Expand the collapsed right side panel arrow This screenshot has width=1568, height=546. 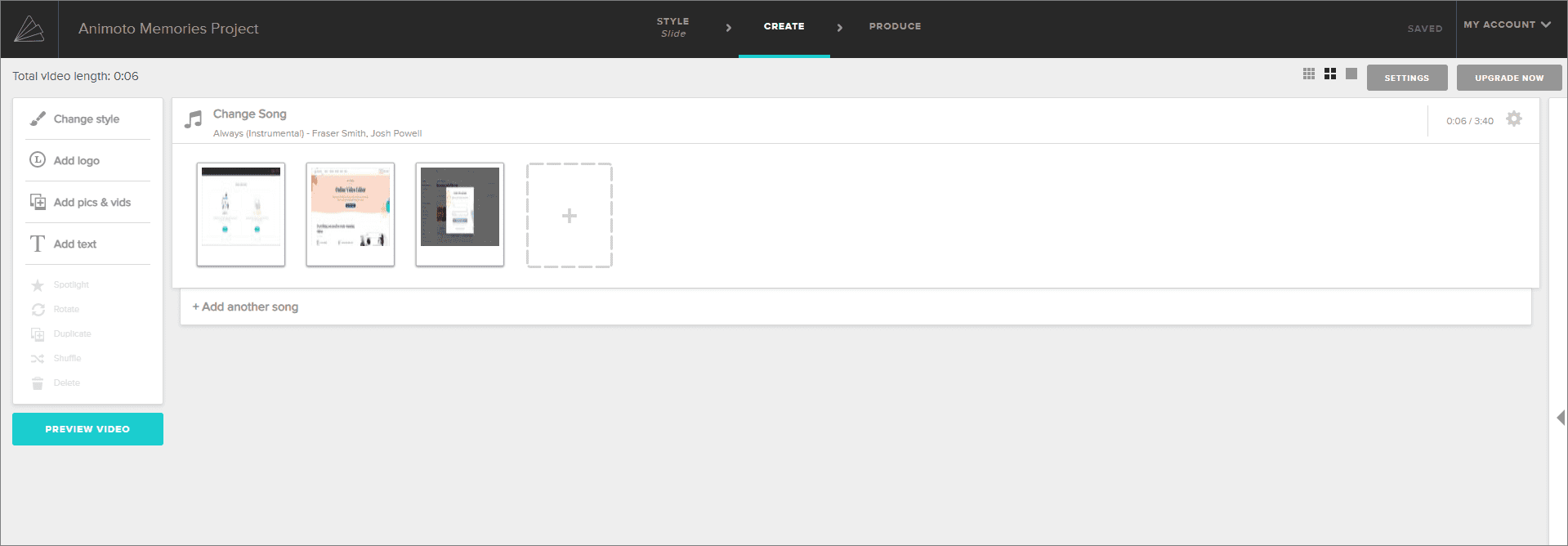click(1560, 418)
